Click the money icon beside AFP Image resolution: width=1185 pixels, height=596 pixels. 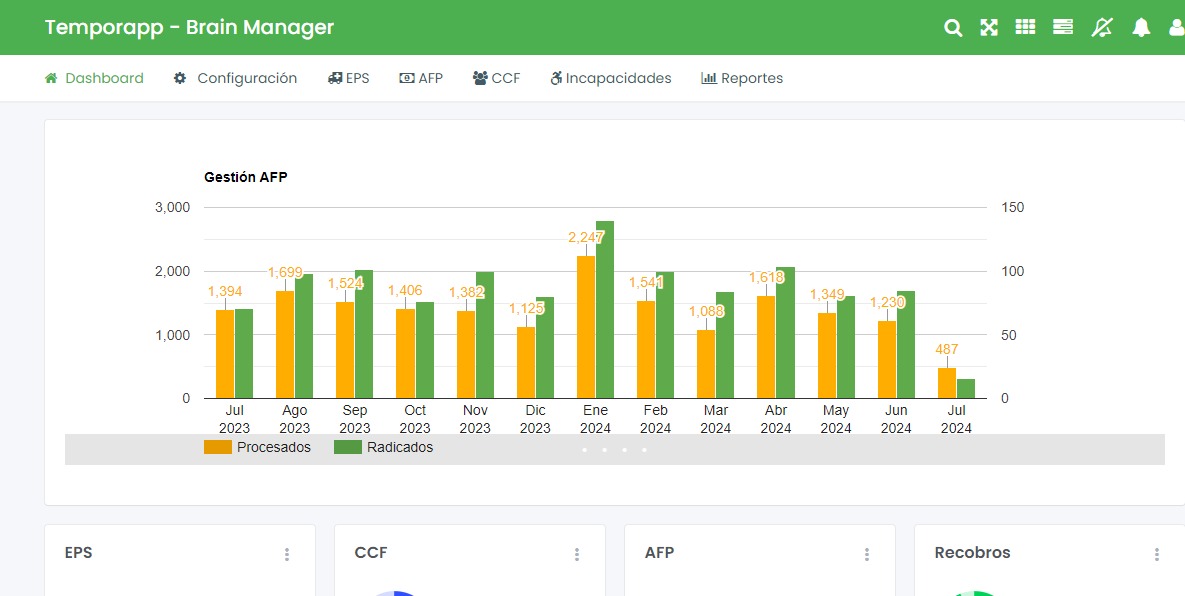point(407,78)
